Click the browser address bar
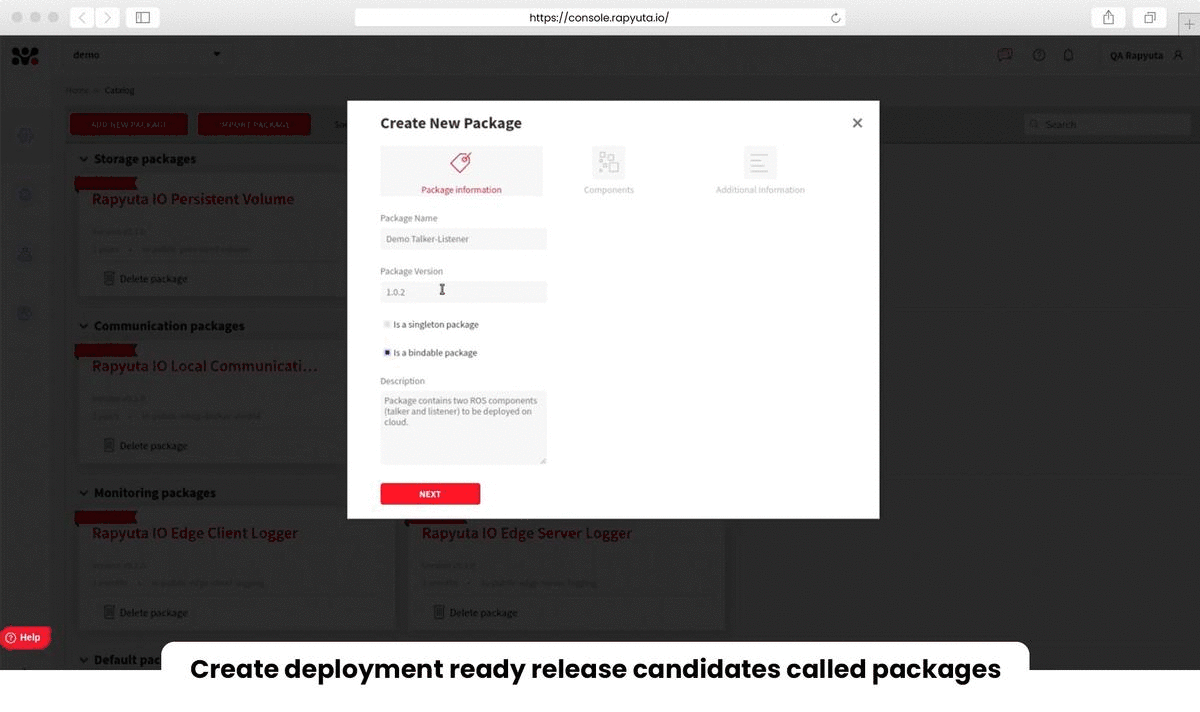 tap(599, 18)
